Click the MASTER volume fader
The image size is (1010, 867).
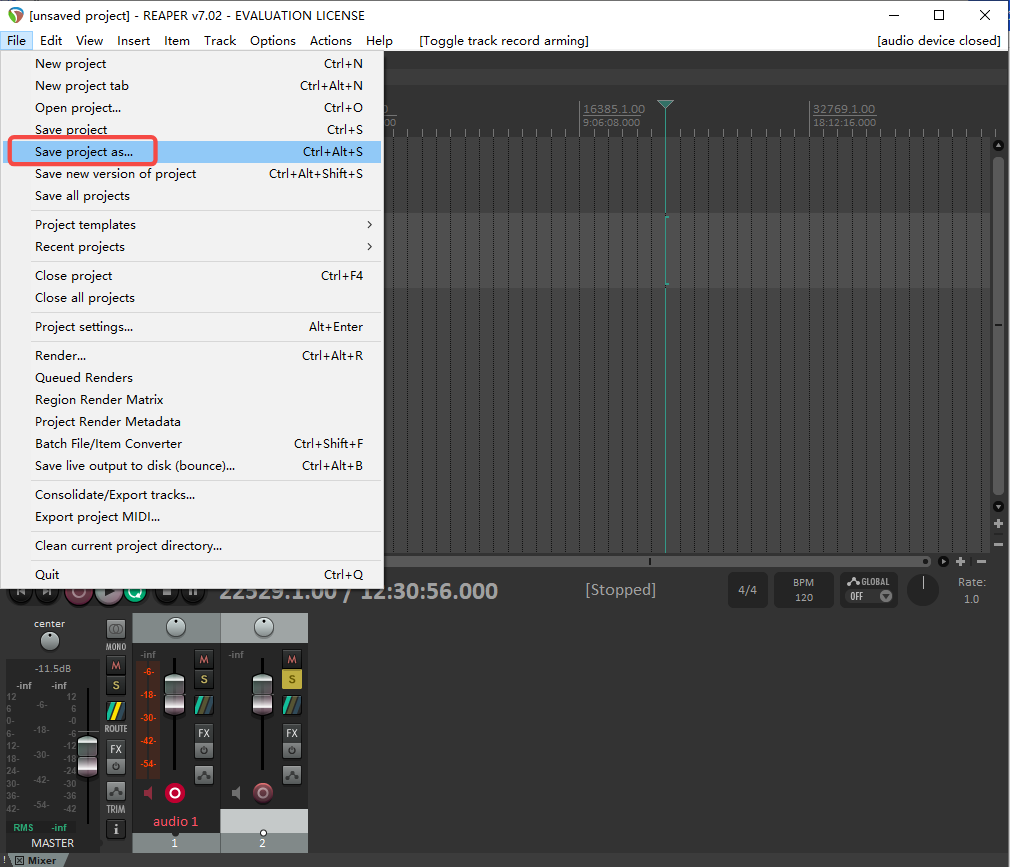(88, 756)
